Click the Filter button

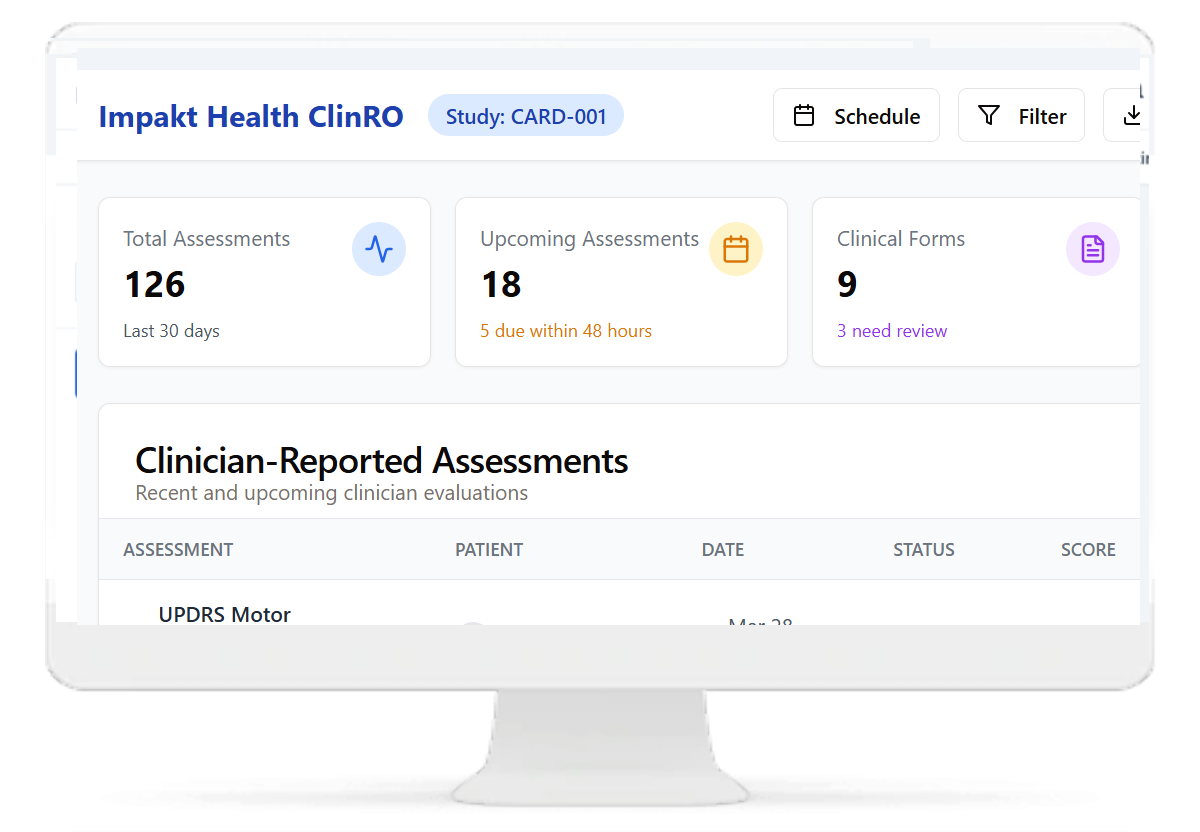coord(1021,115)
